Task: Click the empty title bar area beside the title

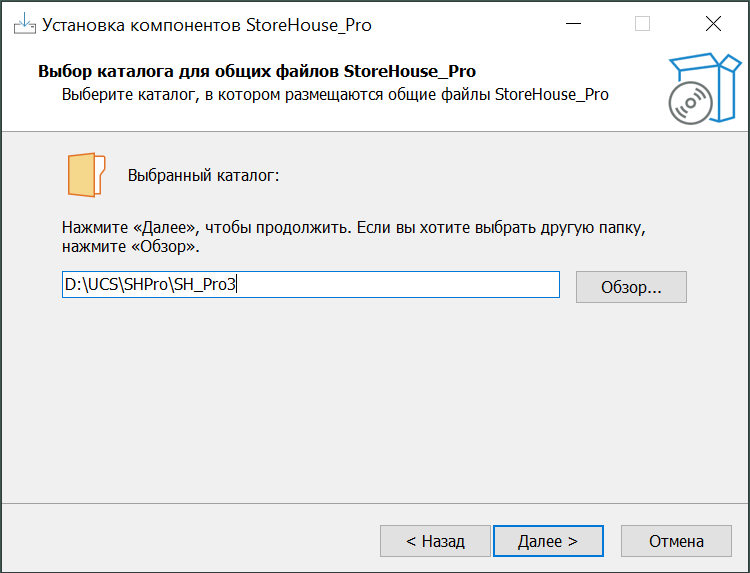Action: pos(460,24)
